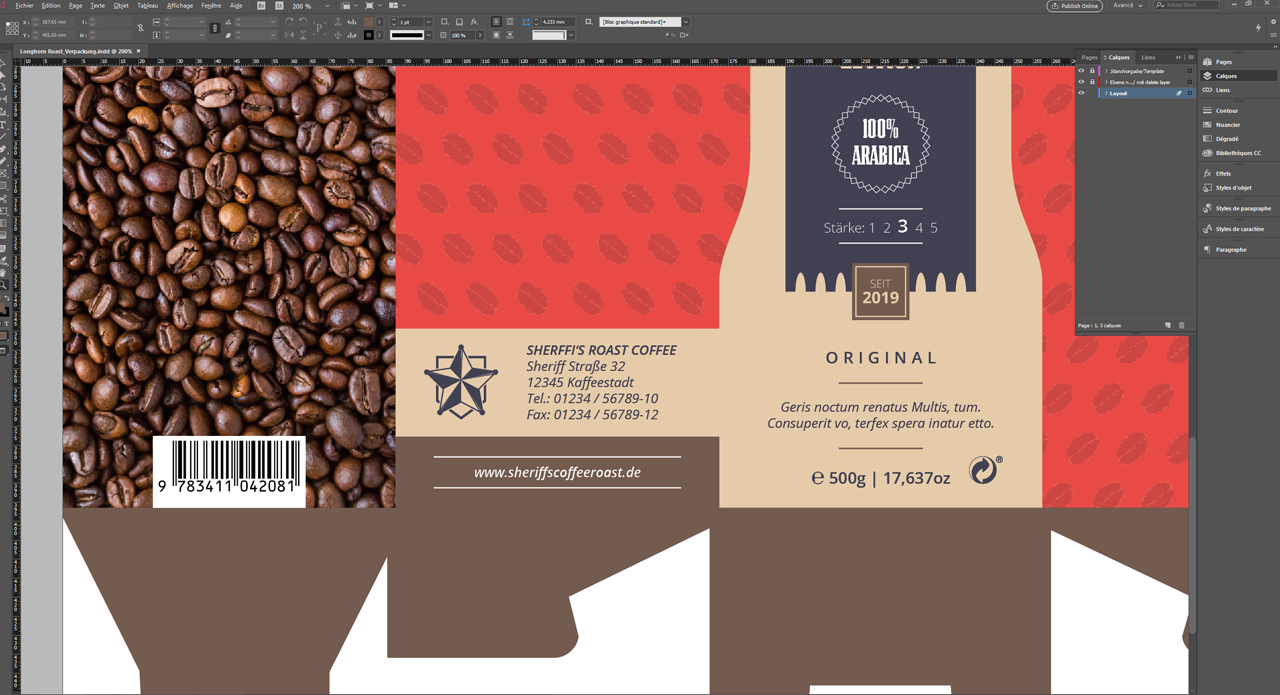Open the Fichier menu
Viewport: 1280px width, 695px height.
pyautogui.click(x=24, y=6)
